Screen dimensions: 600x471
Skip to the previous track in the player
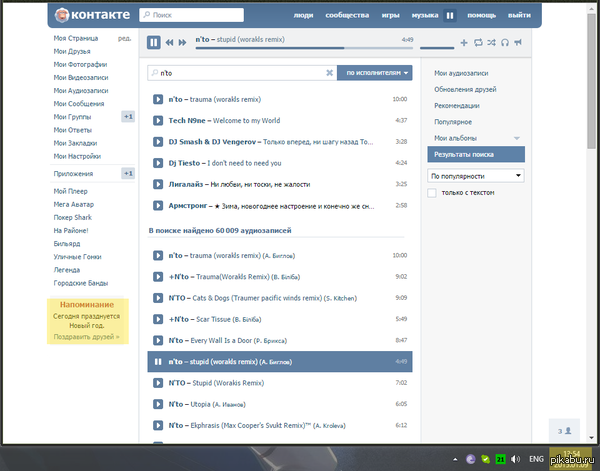click(170, 42)
